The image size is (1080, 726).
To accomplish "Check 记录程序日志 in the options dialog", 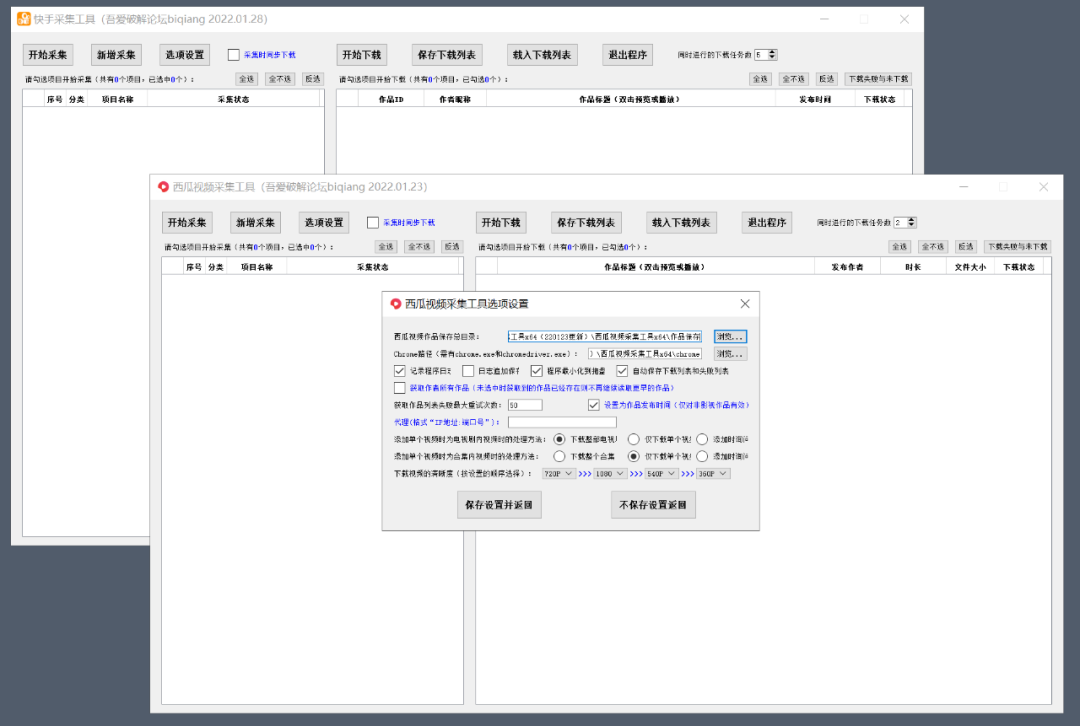I will pyautogui.click(x=399, y=371).
